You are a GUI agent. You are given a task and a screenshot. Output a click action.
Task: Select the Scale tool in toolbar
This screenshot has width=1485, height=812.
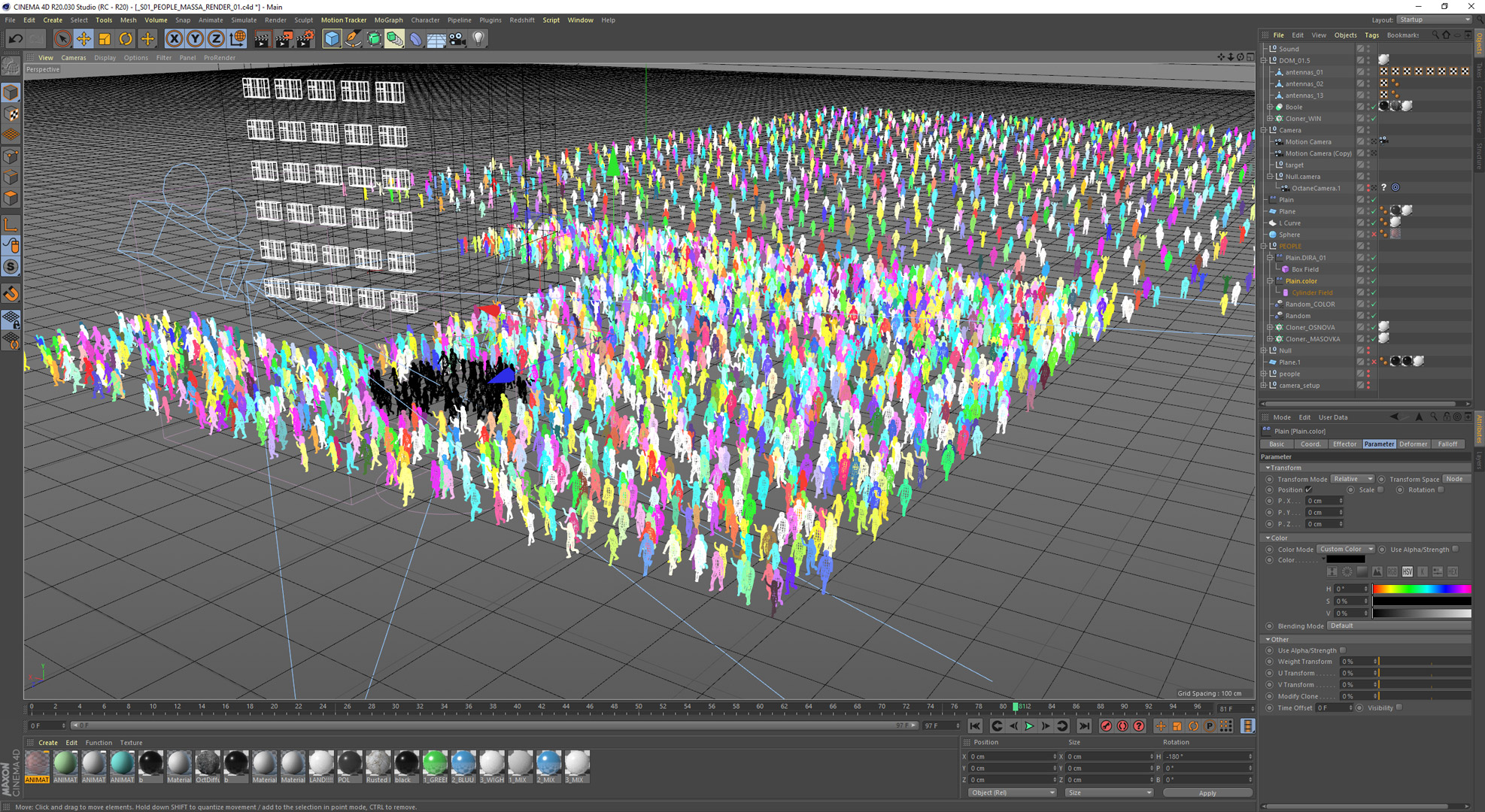(105, 38)
